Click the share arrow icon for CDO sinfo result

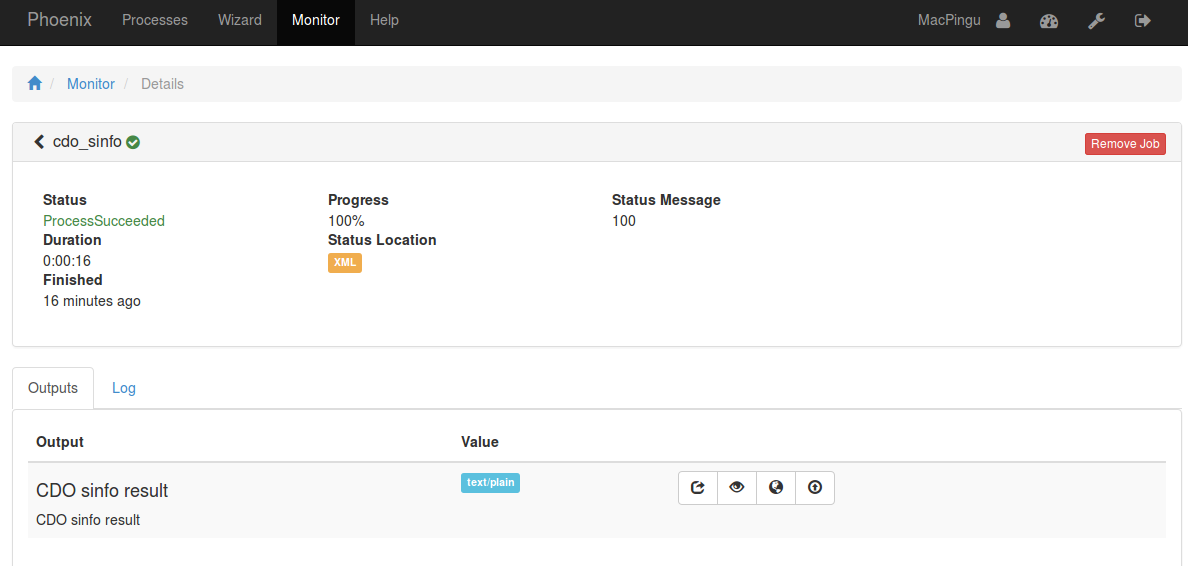tap(698, 488)
